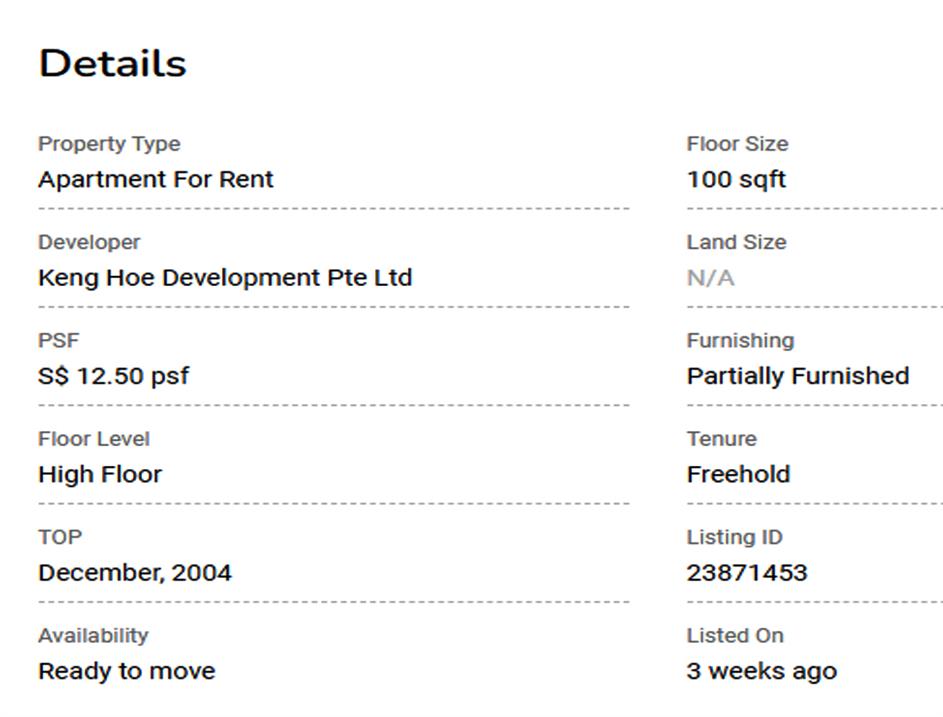Select the Listed On label
This screenshot has height=717, width=943.
point(734,635)
